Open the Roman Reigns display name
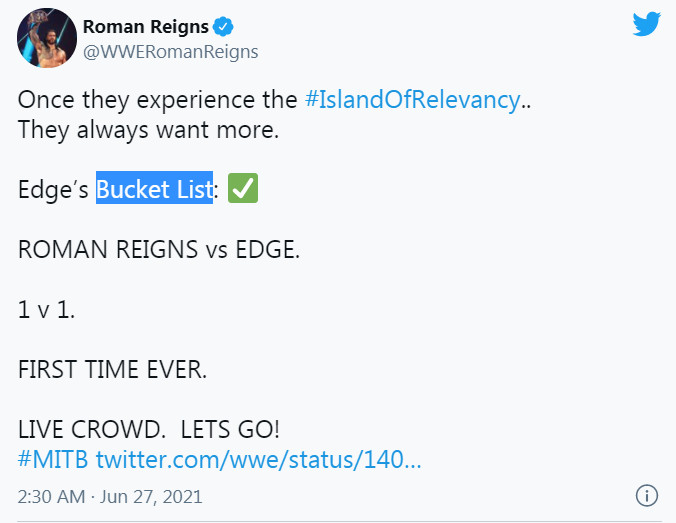676x523 pixels. [x=146, y=27]
